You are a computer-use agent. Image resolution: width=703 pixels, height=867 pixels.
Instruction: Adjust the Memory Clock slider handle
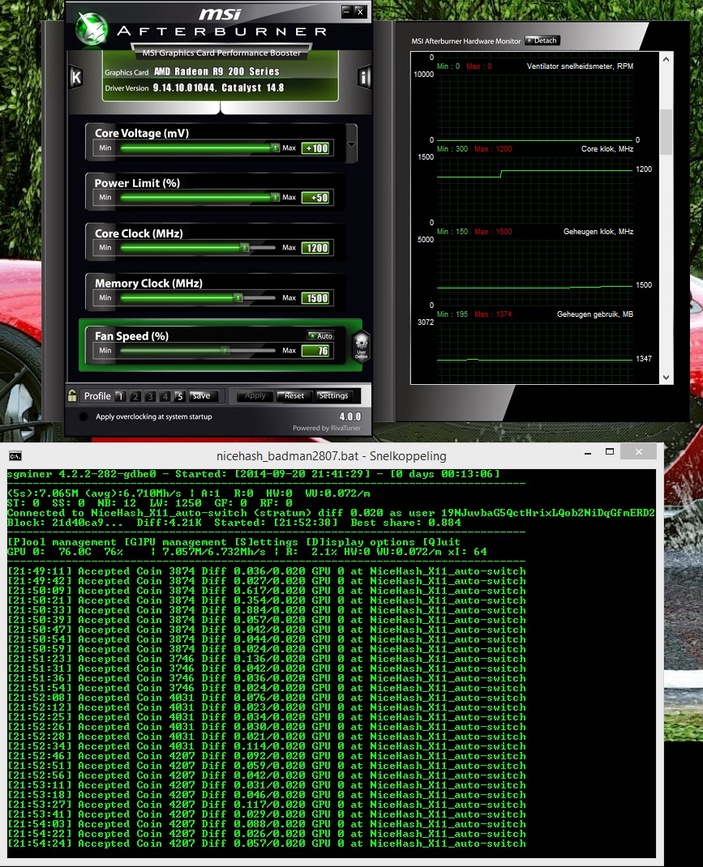238,297
